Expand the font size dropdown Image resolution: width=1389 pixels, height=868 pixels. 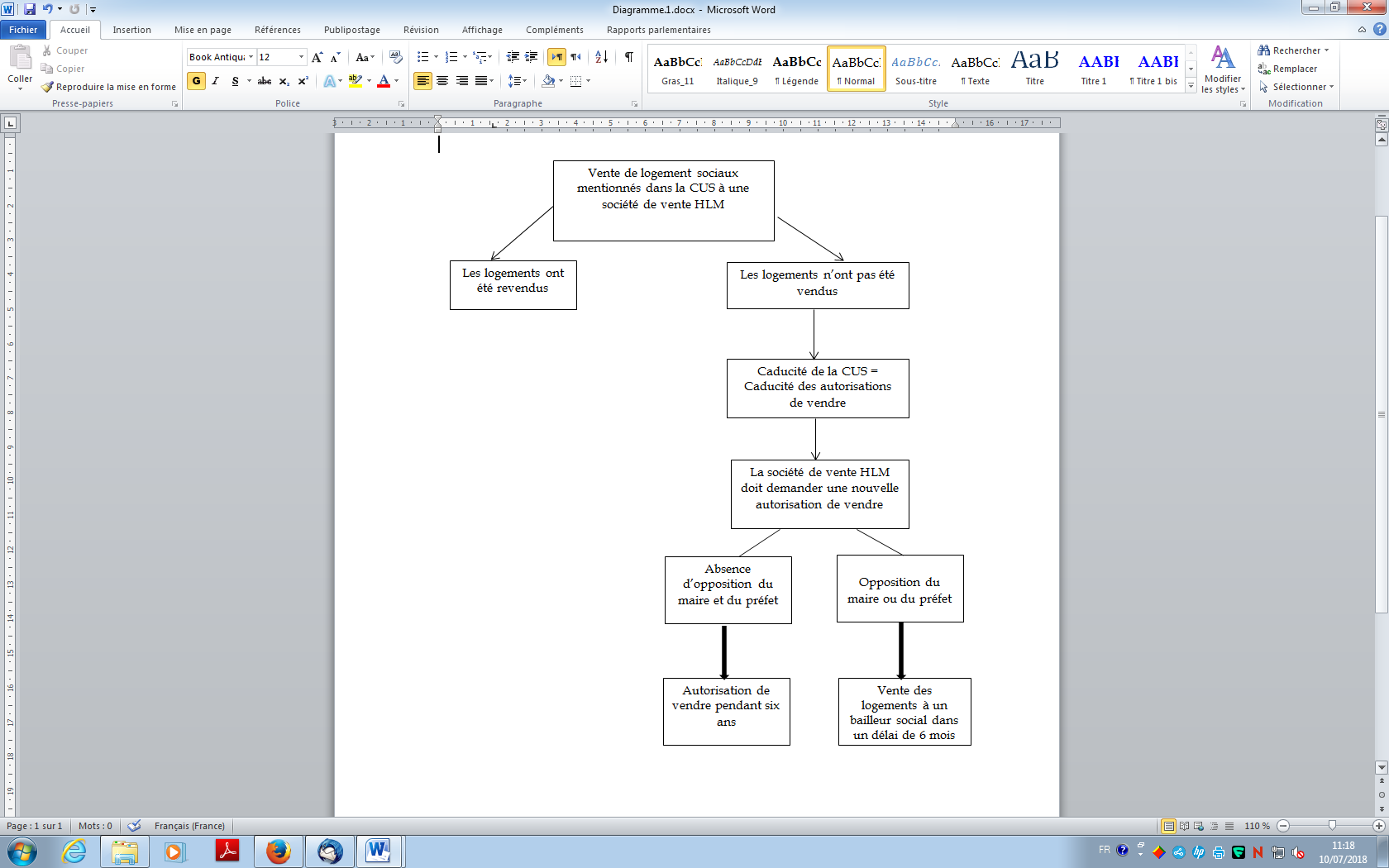[301, 57]
